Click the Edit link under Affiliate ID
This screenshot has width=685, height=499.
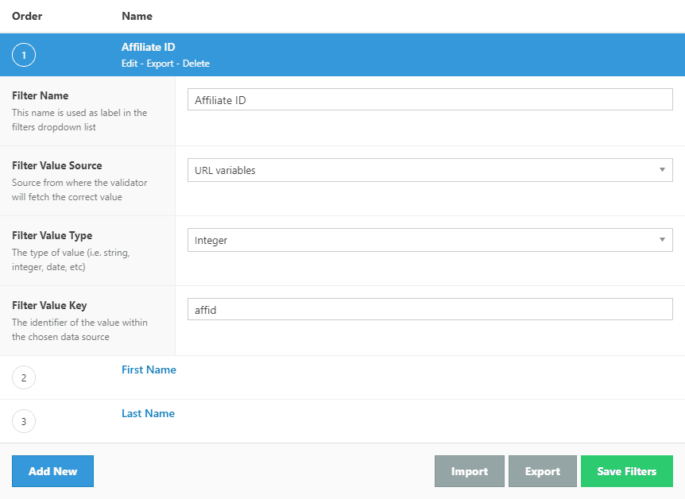130,64
